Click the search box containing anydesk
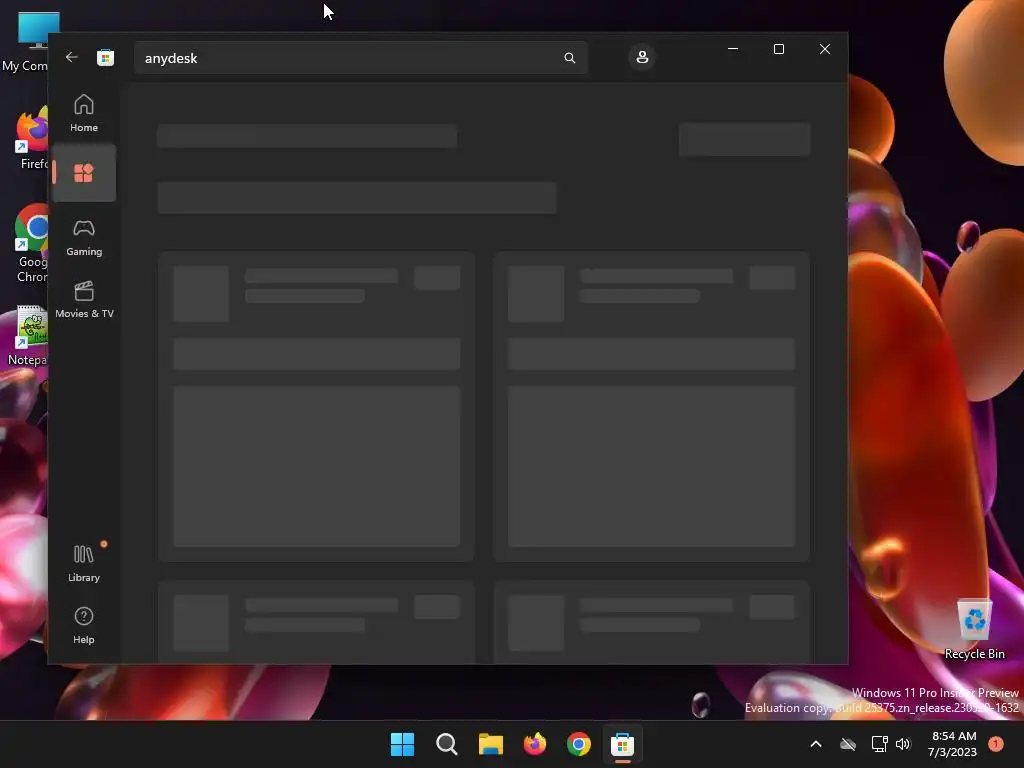The image size is (1024, 768). (360, 58)
